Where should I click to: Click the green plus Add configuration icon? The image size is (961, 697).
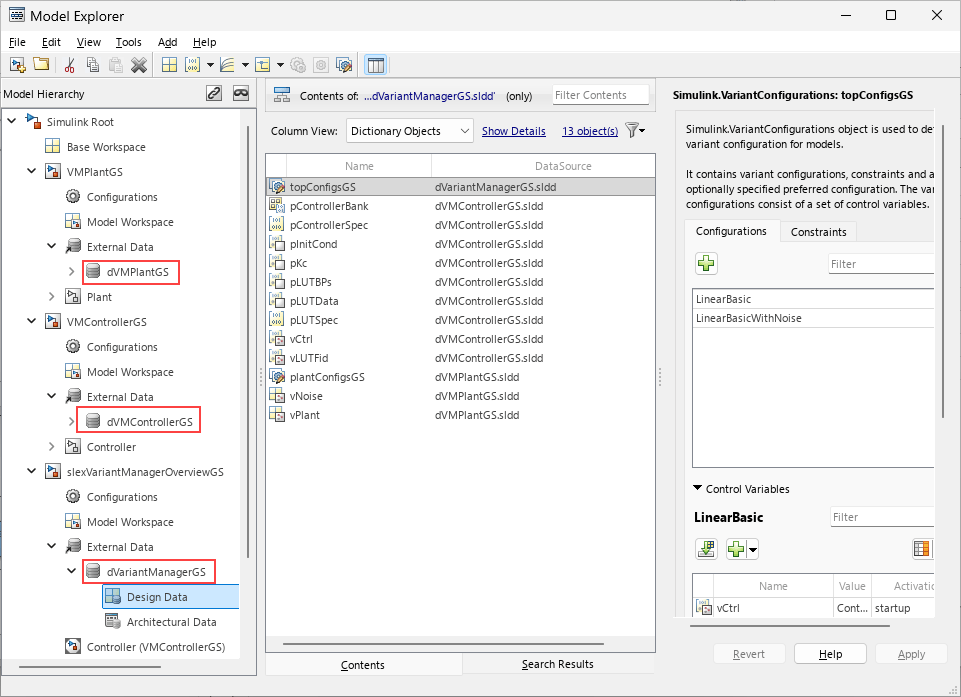click(706, 264)
